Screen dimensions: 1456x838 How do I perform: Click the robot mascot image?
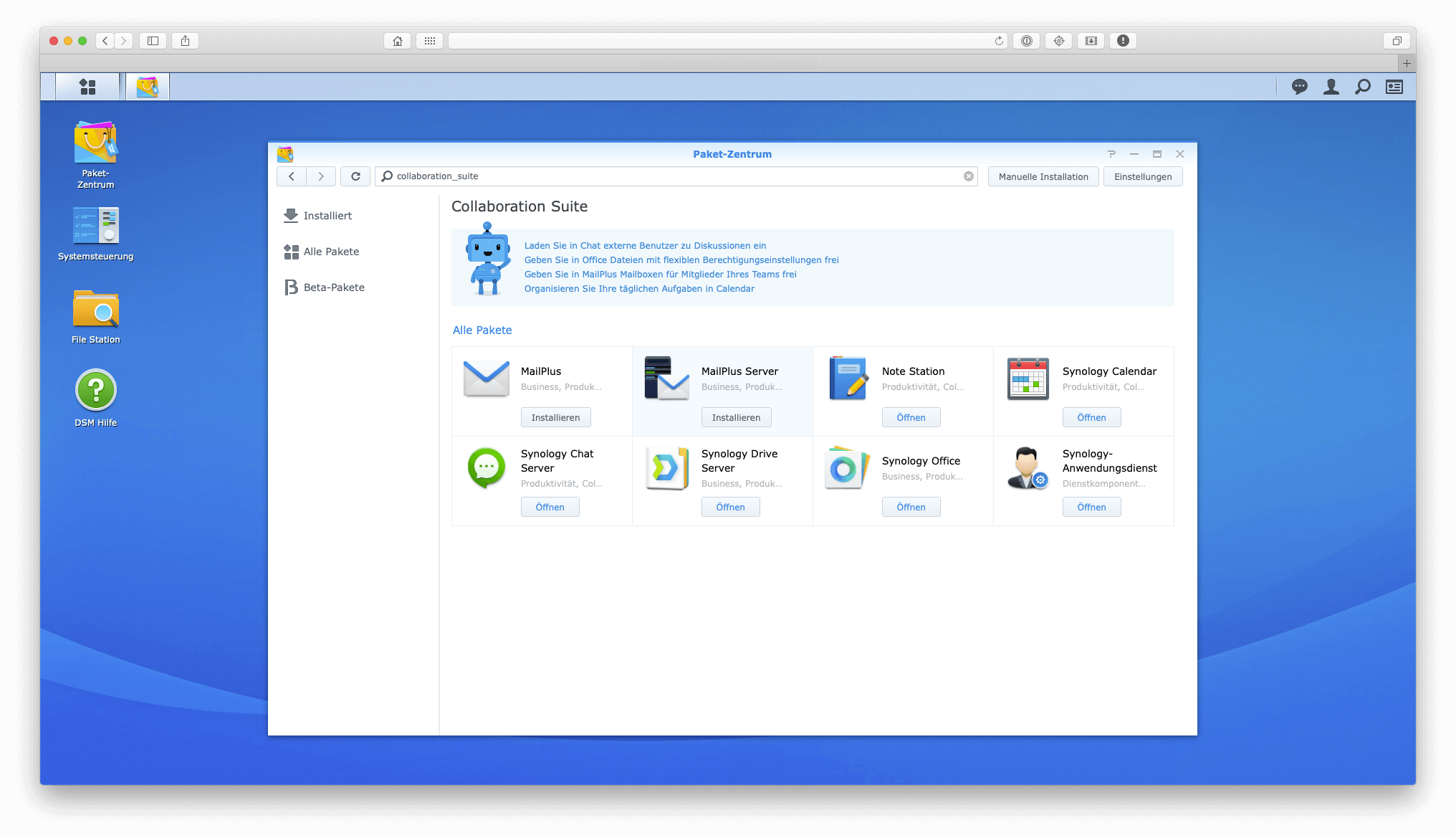488,259
